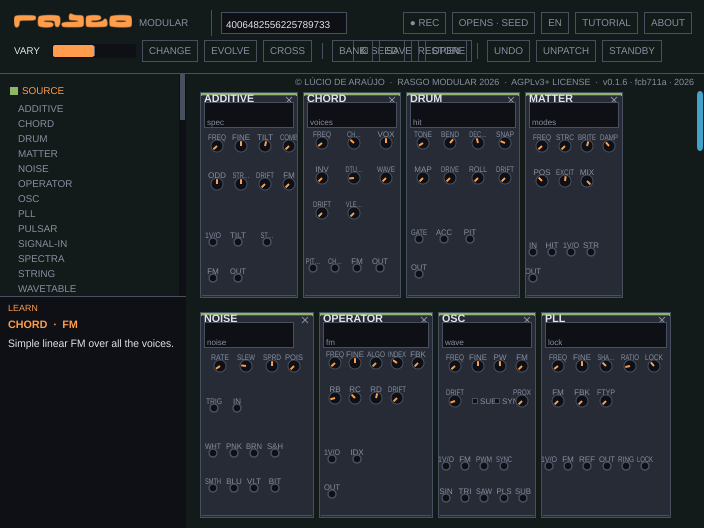The width and height of the screenshot is (704, 528).
Task: Select OPERATOR in the sidebar source list
Action: point(45,184)
